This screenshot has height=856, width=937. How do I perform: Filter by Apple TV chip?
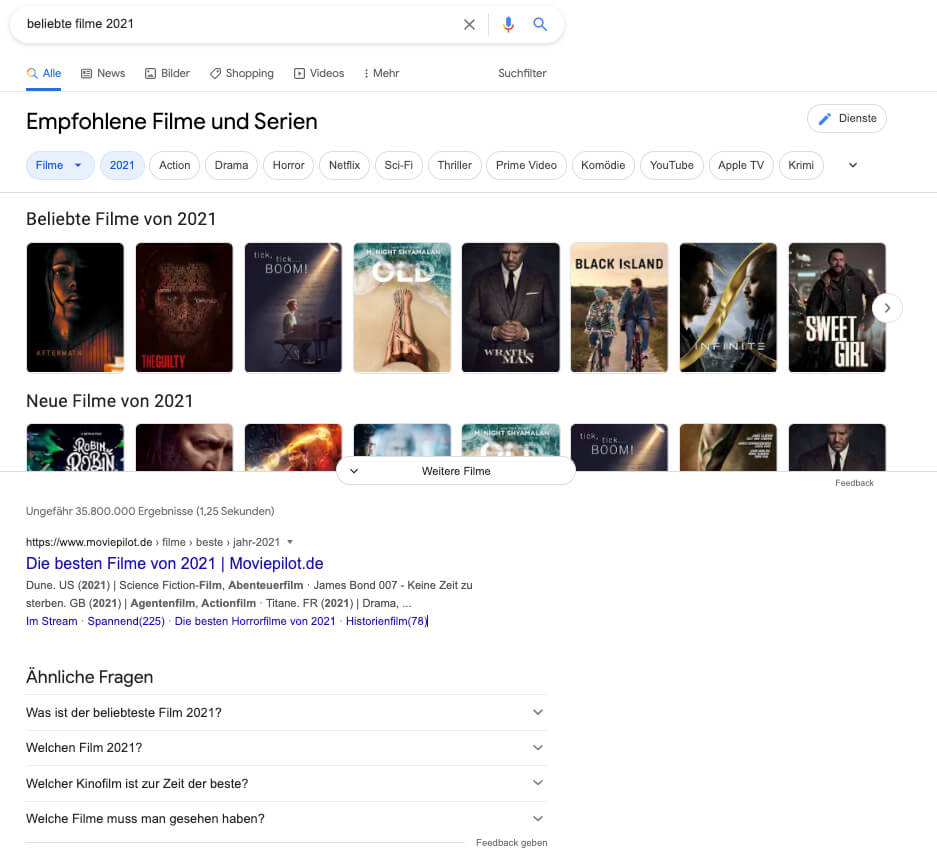pyautogui.click(x=741, y=166)
